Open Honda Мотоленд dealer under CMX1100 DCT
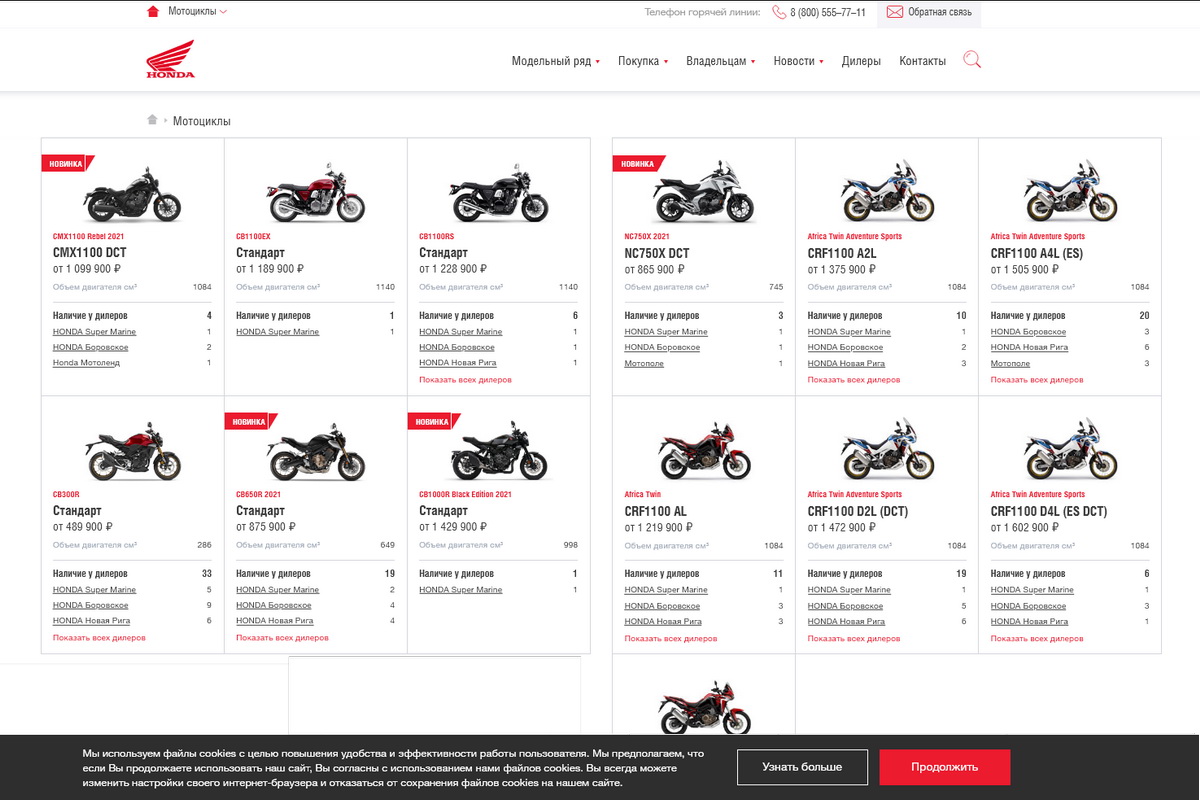The width and height of the screenshot is (1200, 800). [86, 363]
